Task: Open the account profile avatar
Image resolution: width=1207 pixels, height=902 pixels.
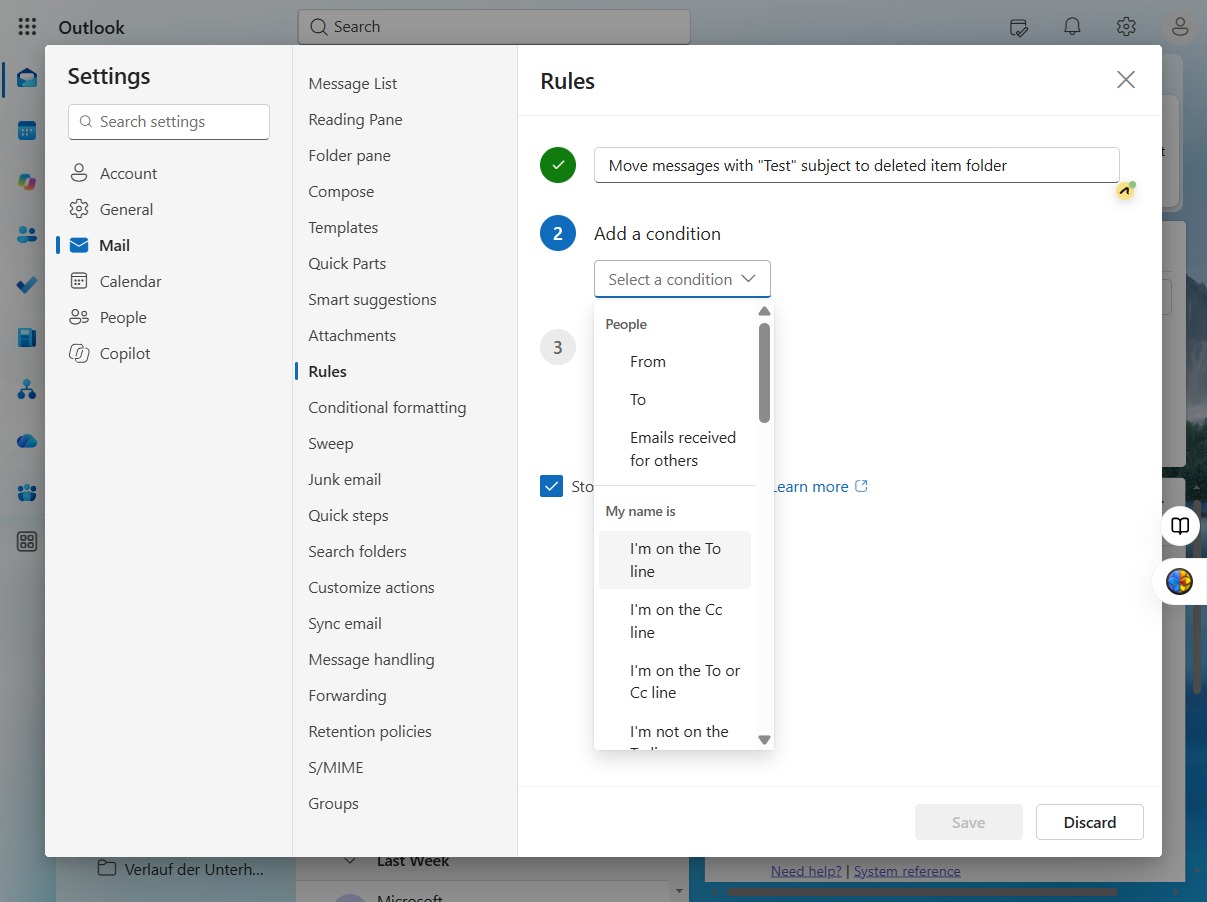Action: click(1180, 27)
